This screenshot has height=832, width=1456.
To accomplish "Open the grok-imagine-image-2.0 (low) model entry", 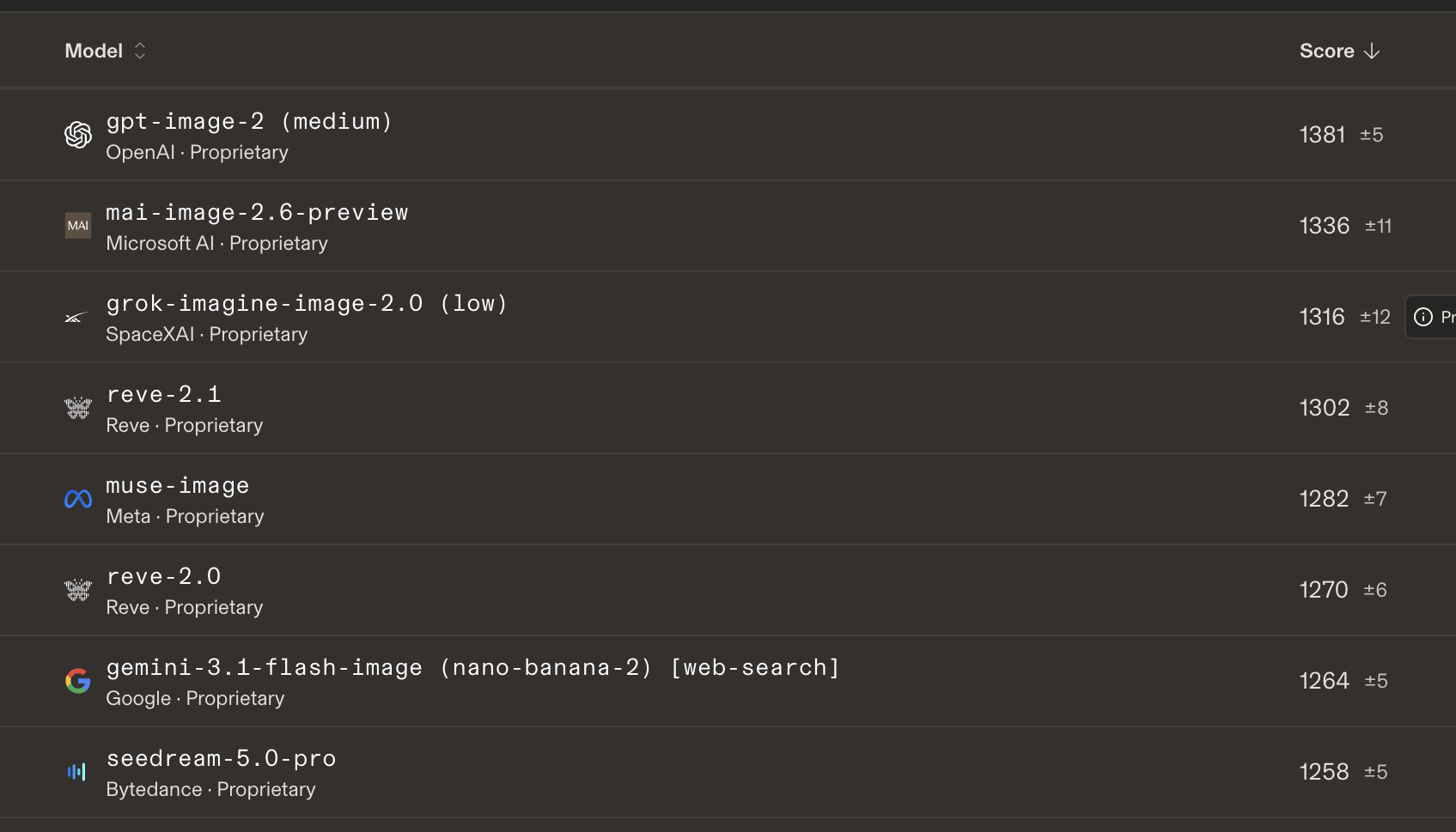I will pos(307,304).
